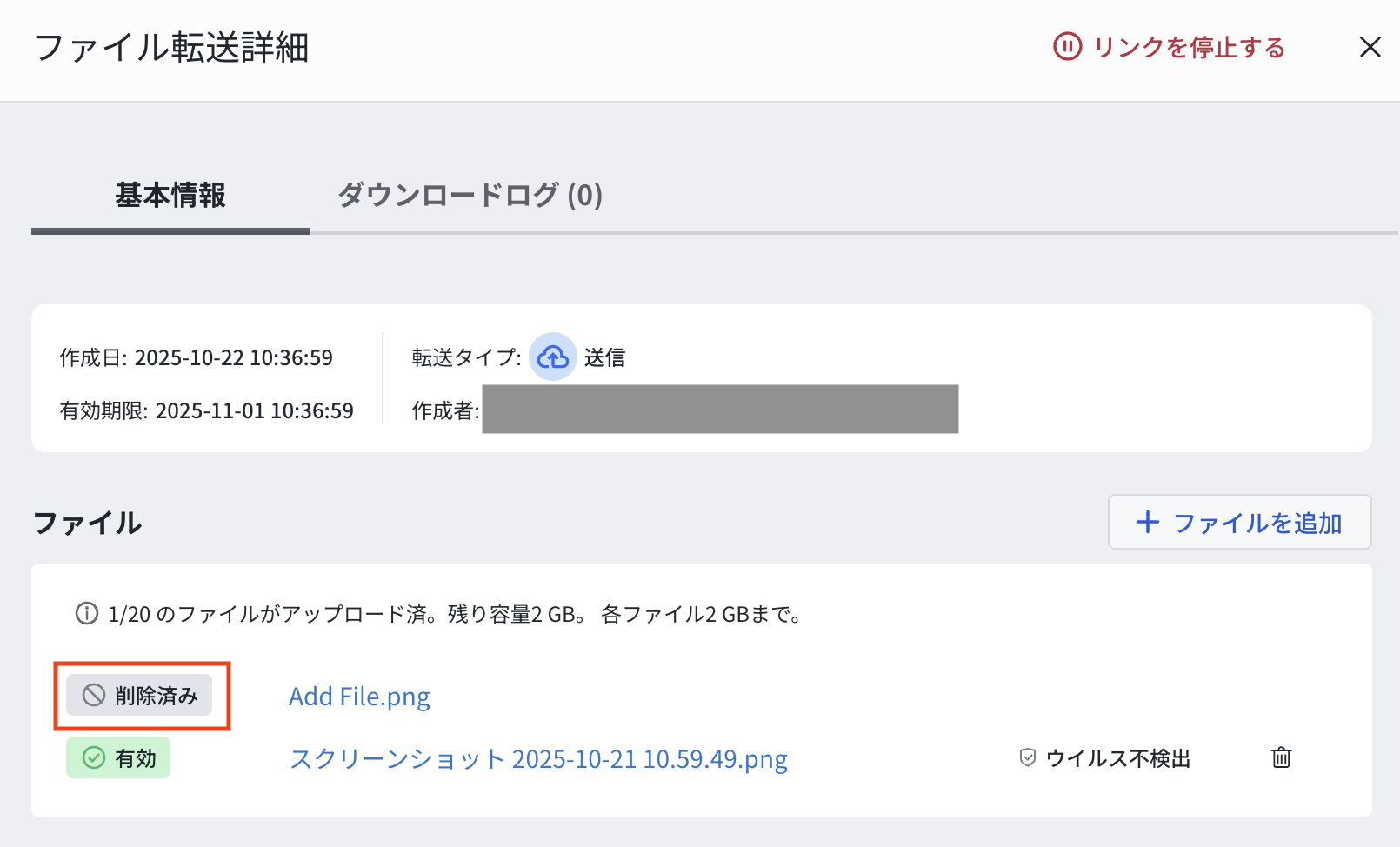Select the 有効期限 2025-11-01 10:36:59 text
Image resolution: width=1400 pixels, height=847 pixels.
207,410
